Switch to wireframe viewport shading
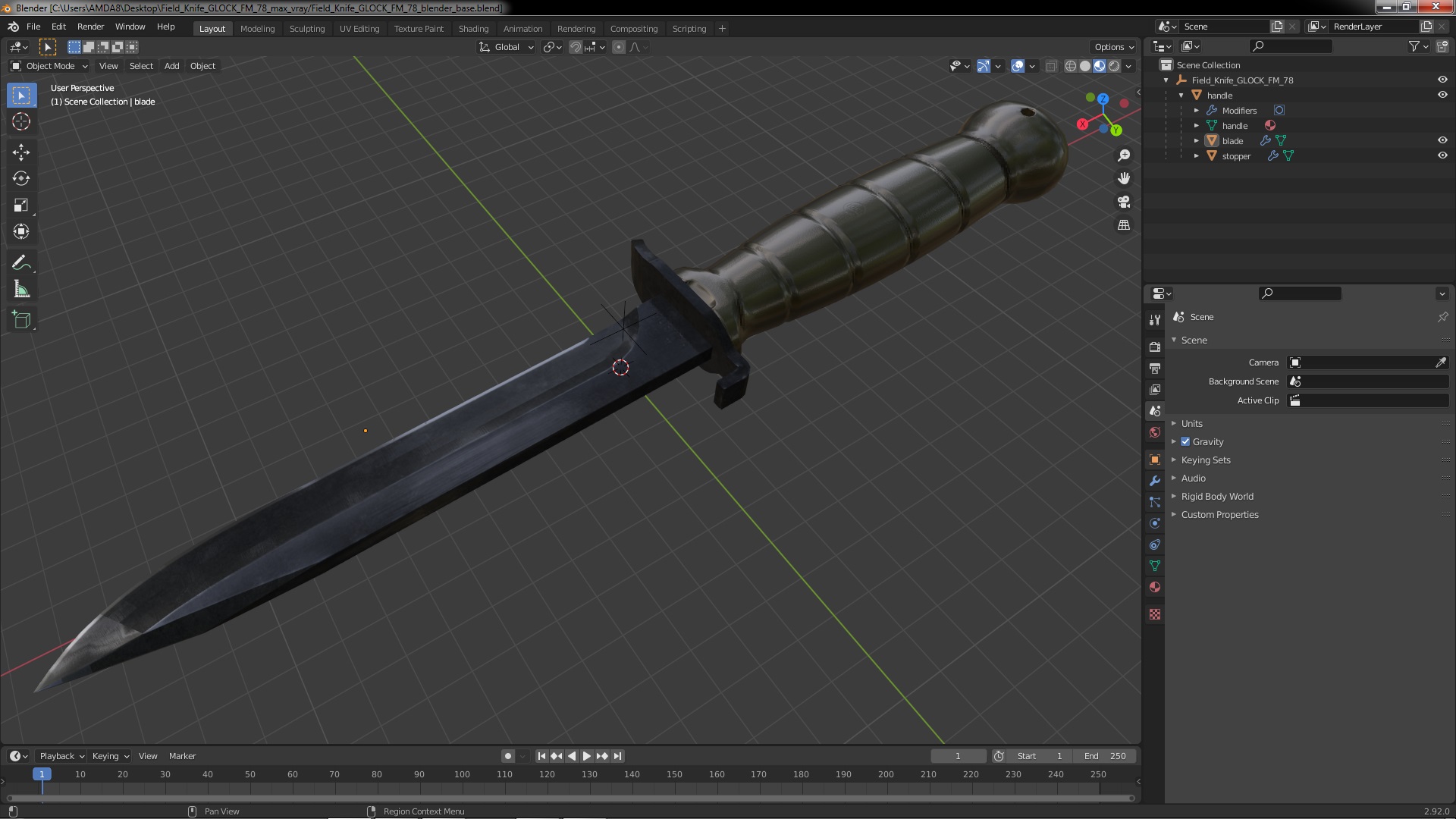The image size is (1456, 819). pyautogui.click(x=1071, y=66)
